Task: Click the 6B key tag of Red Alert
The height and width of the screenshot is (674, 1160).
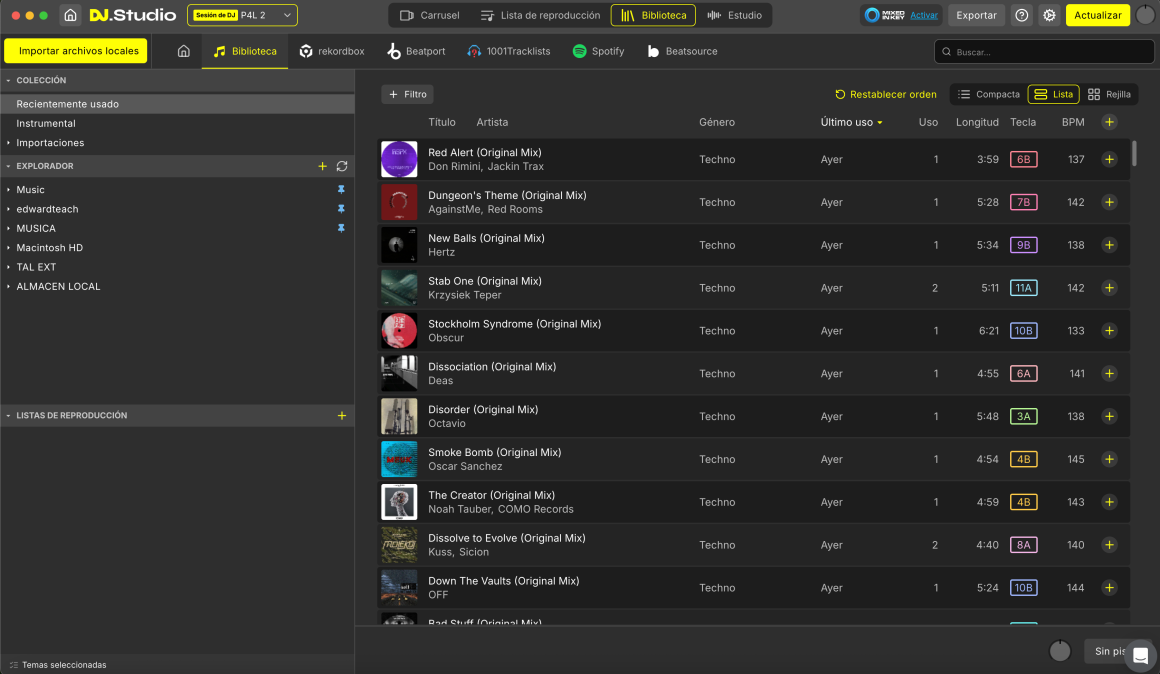Action: (x=1023, y=159)
